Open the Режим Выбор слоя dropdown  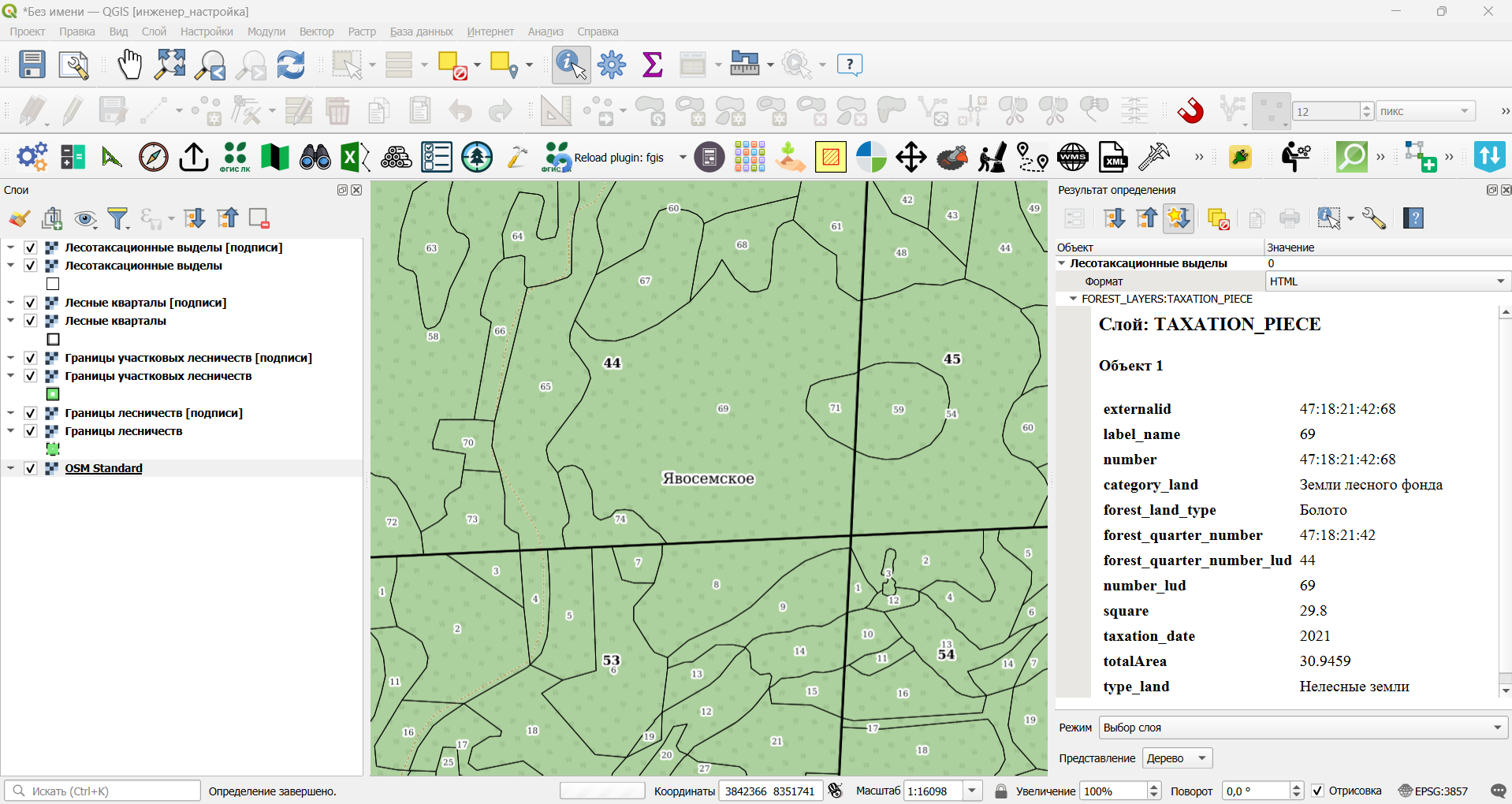pos(1303,728)
